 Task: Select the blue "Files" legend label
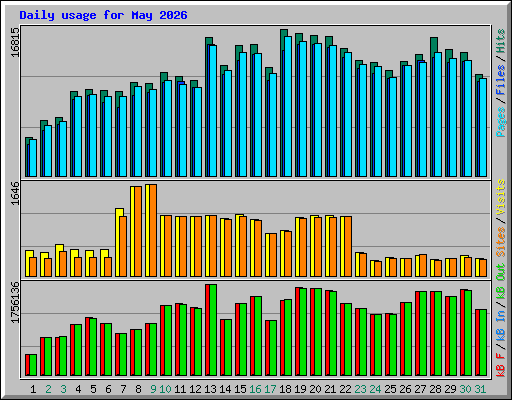500,80
